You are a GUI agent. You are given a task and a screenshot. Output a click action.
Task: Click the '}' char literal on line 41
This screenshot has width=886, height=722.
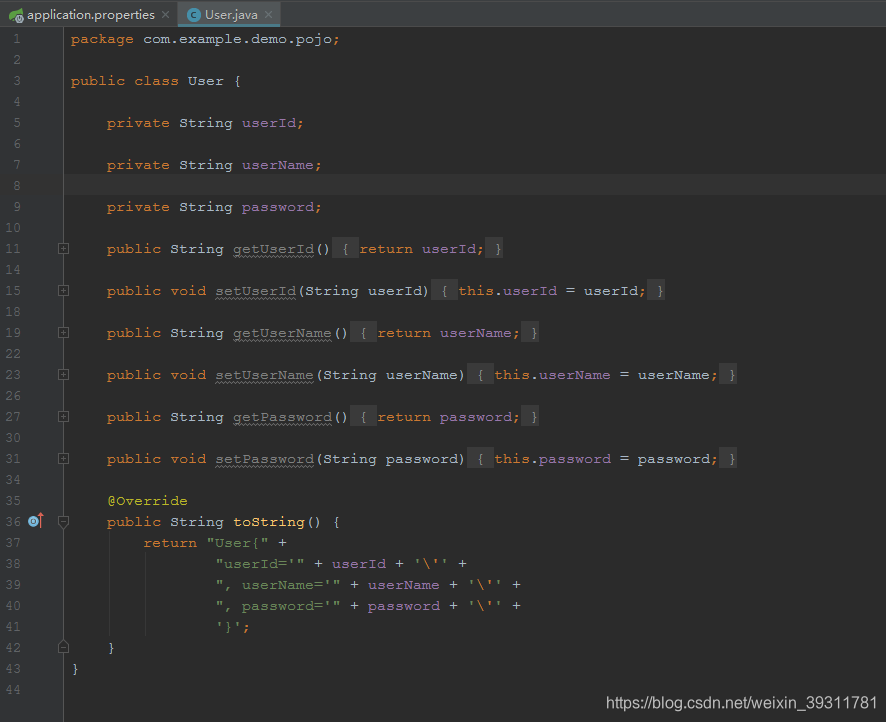[228, 627]
